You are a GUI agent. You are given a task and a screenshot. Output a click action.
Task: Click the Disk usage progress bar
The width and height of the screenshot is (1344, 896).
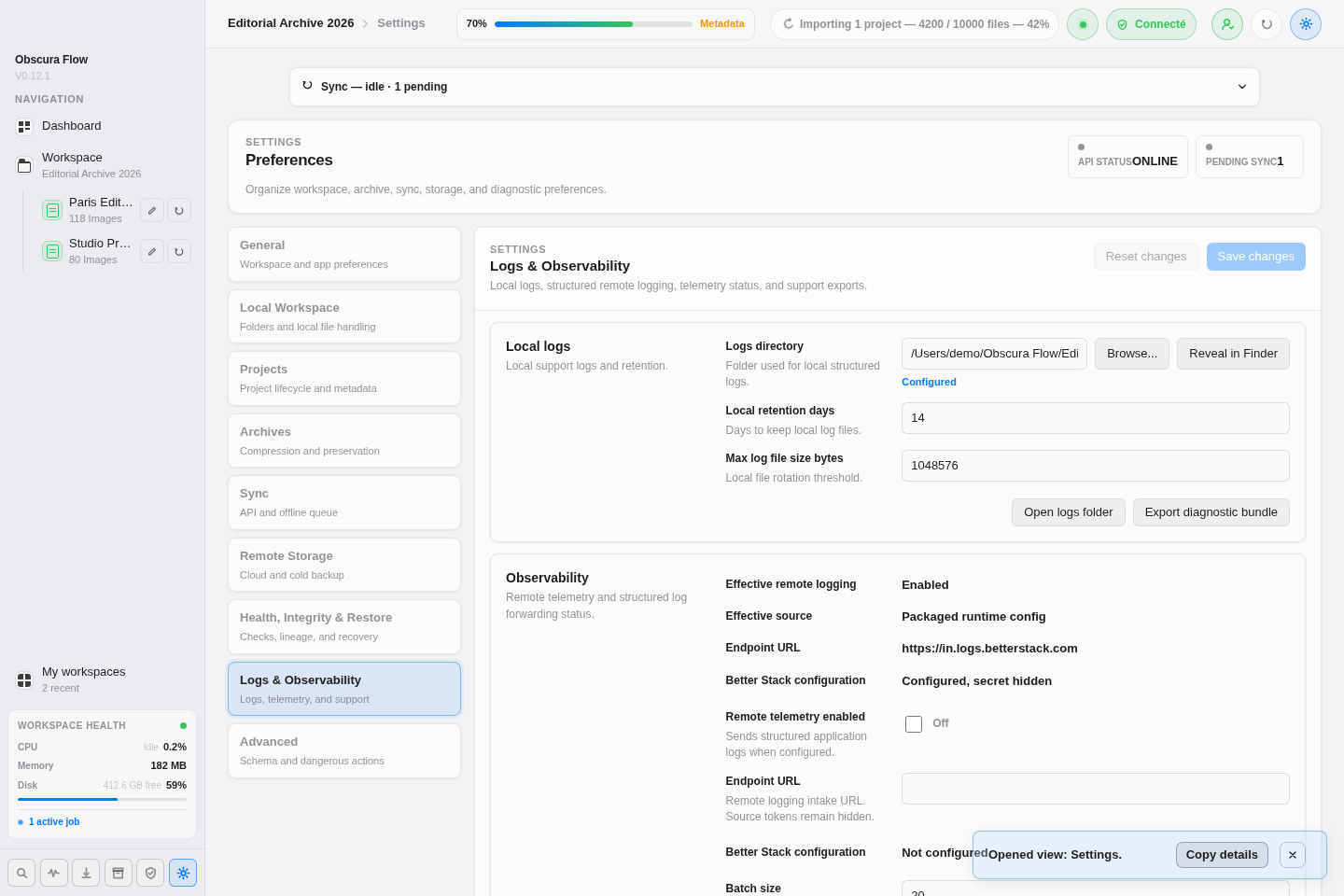[x=102, y=799]
